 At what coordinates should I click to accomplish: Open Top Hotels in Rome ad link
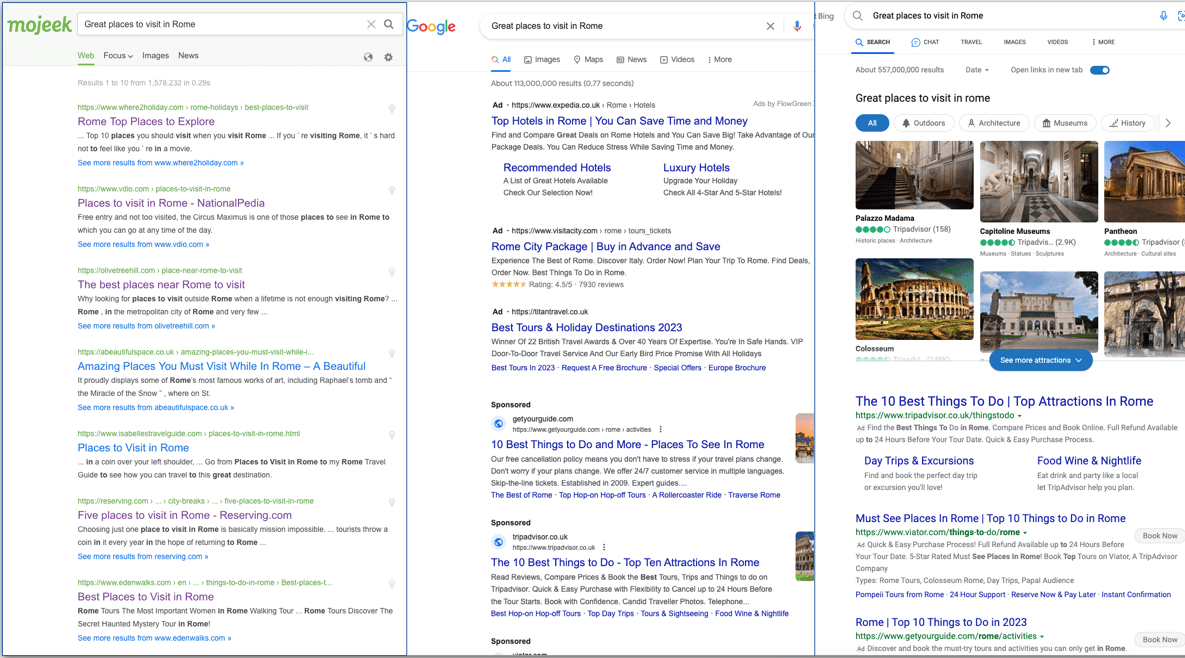click(619, 121)
